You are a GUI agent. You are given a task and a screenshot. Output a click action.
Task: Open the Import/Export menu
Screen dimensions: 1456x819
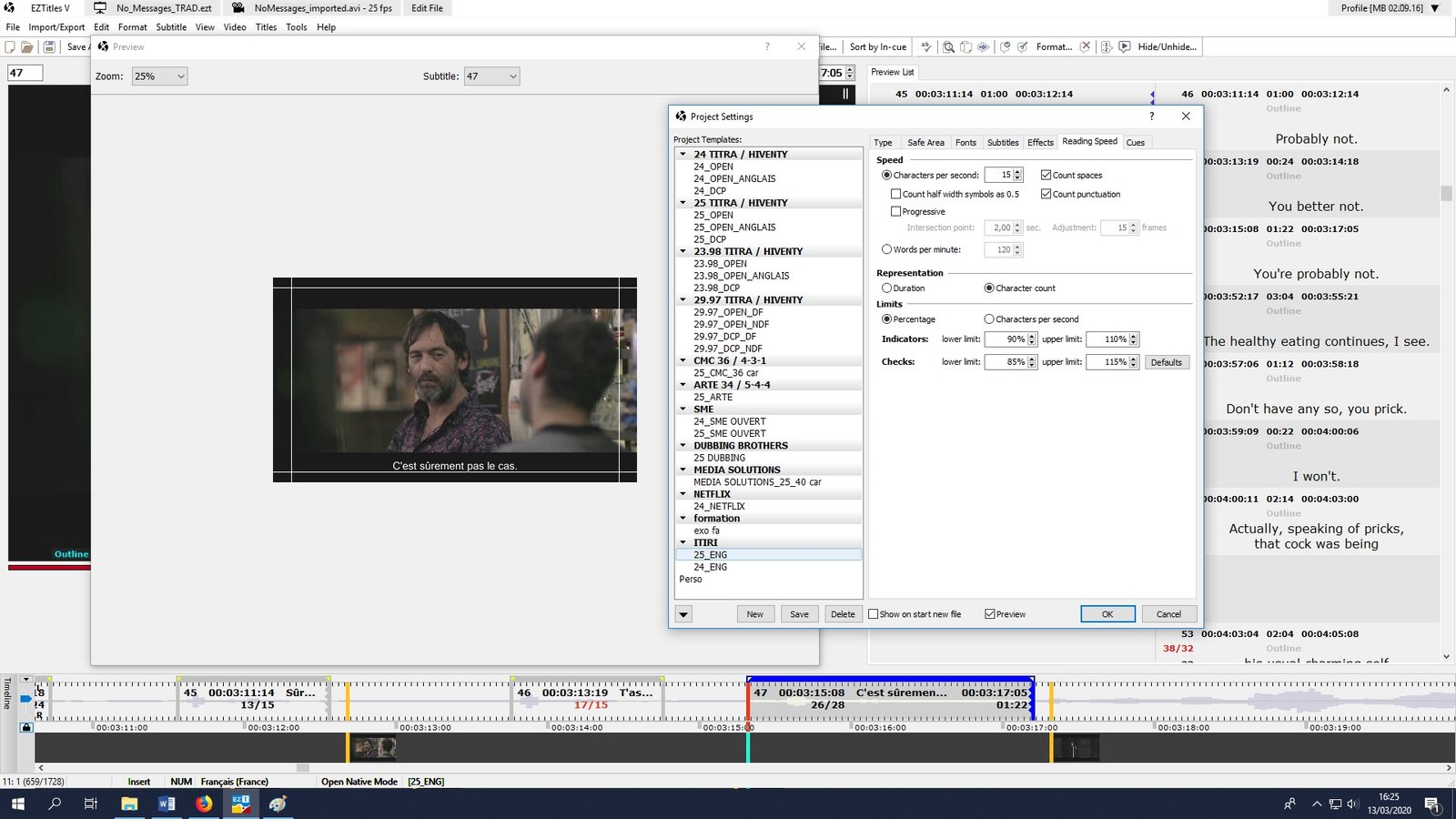(x=56, y=27)
